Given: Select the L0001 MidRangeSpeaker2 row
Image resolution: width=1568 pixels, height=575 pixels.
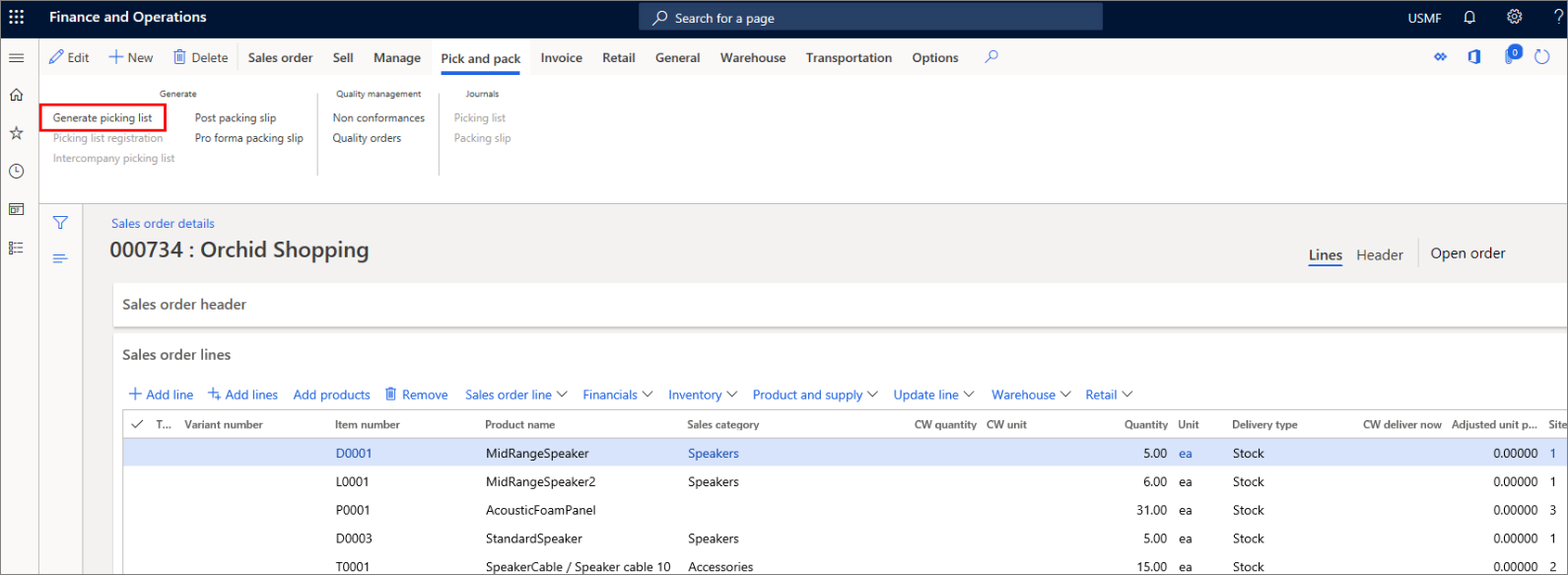Looking at the screenshot, I should [x=845, y=482].
